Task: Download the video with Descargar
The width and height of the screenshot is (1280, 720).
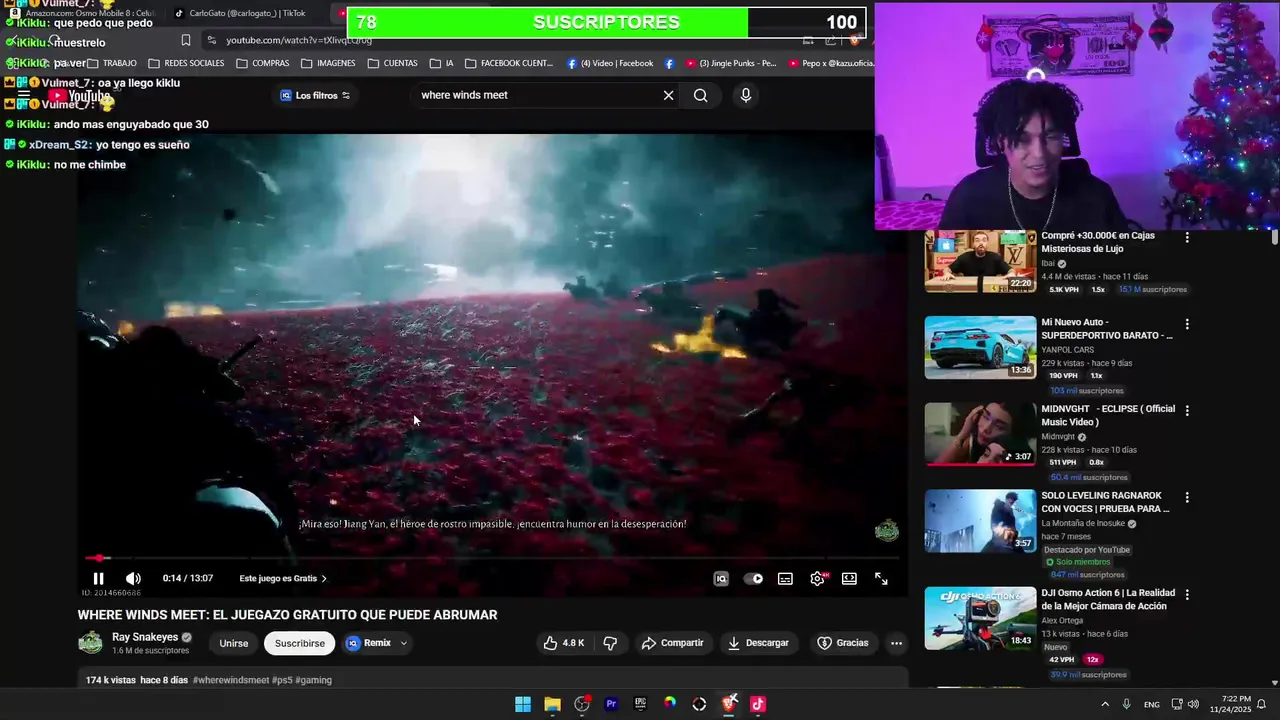Action: click(x=758, y=643)
